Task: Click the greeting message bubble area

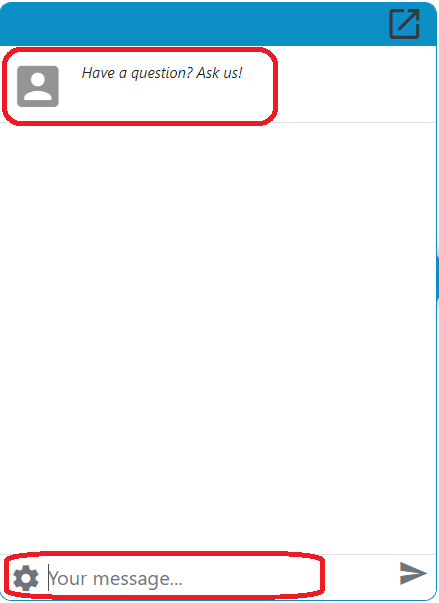Action: pyautogui.click(x=140, y=86)
